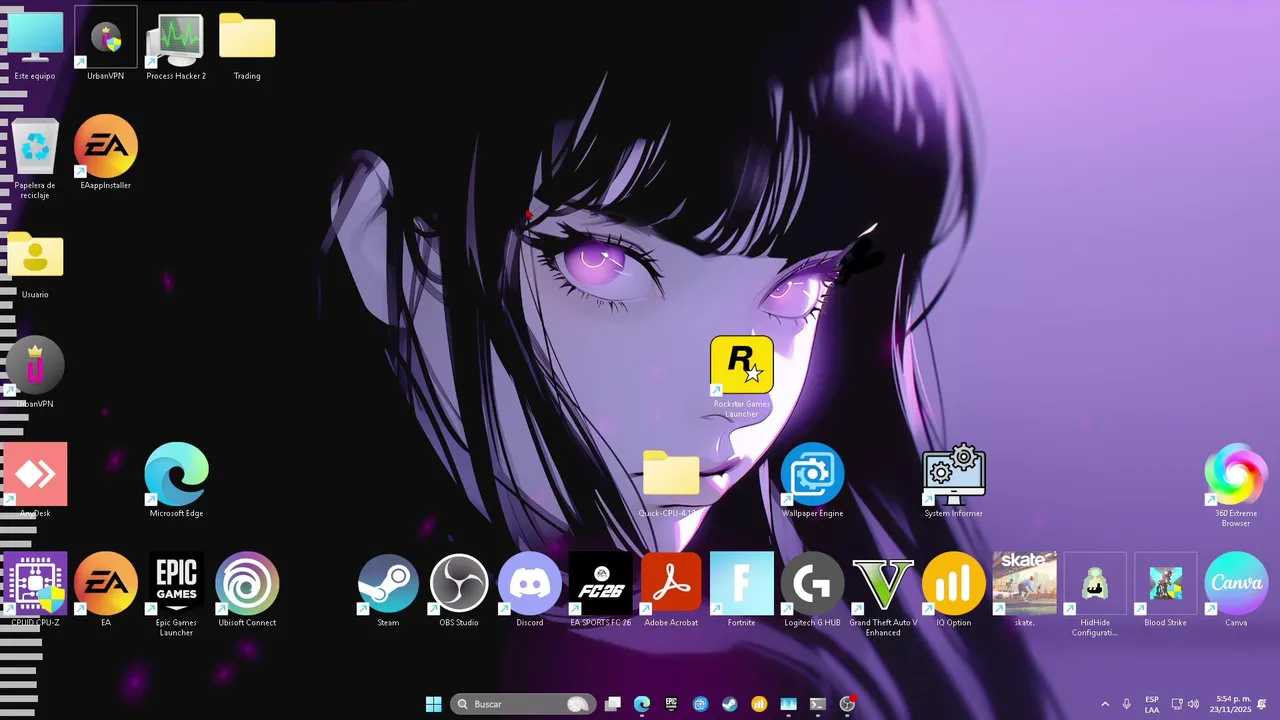
Task: Open Papelera de reciclaje
Action: click(35, 155)
